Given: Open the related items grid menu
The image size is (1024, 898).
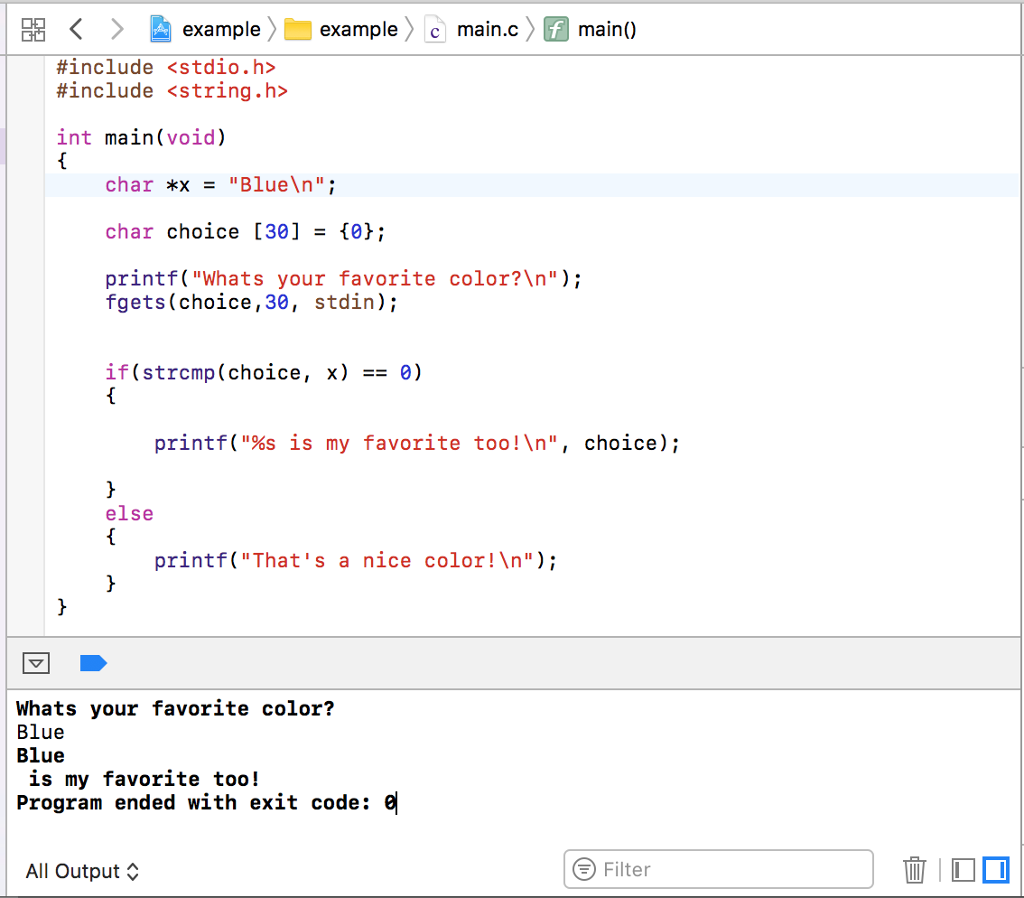Looking at the screenshot, I should [x=33, y=29].
